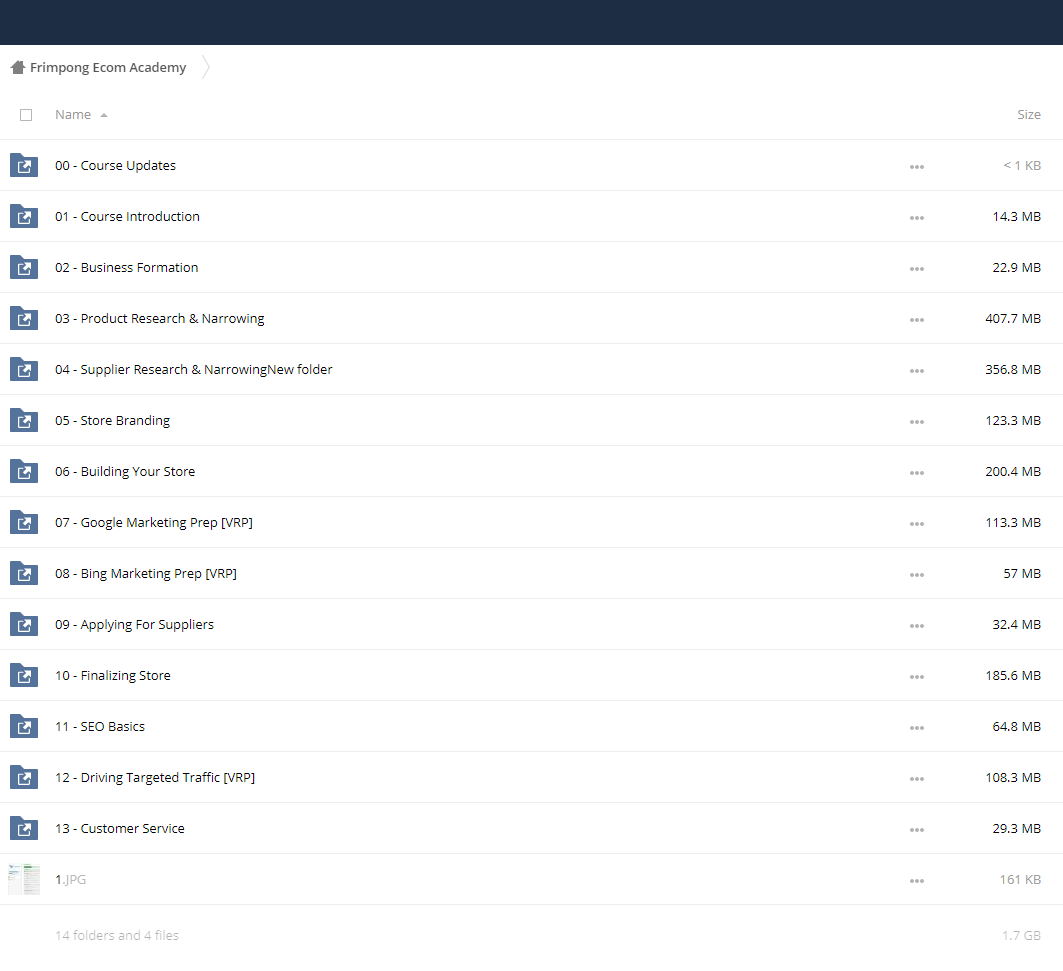1063x971 pixels.
Task: Open more options for 02 - Business Formation
Action: pyautogui.click(x=917, y=269)
